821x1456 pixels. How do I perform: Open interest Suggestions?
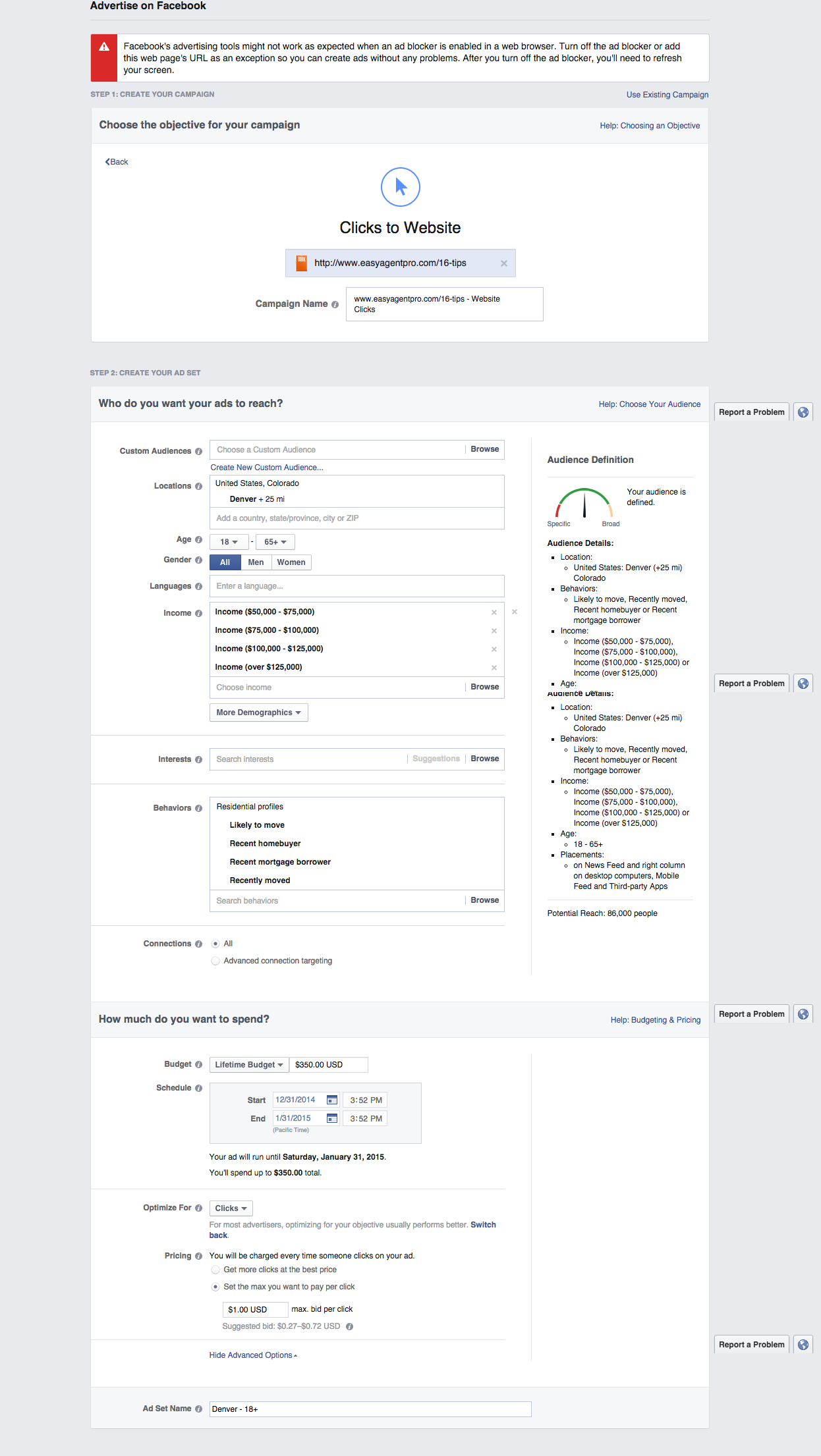point(436,759)
